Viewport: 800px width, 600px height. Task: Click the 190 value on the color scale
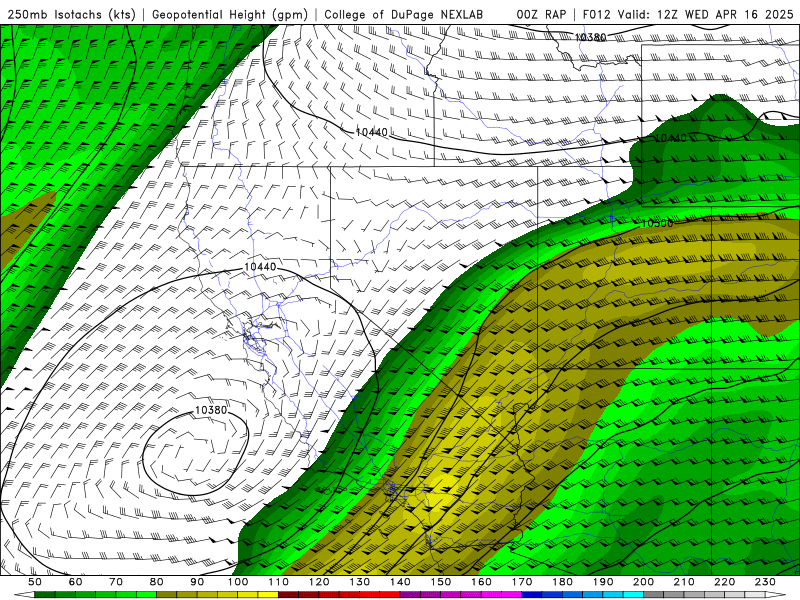(603, 582)
